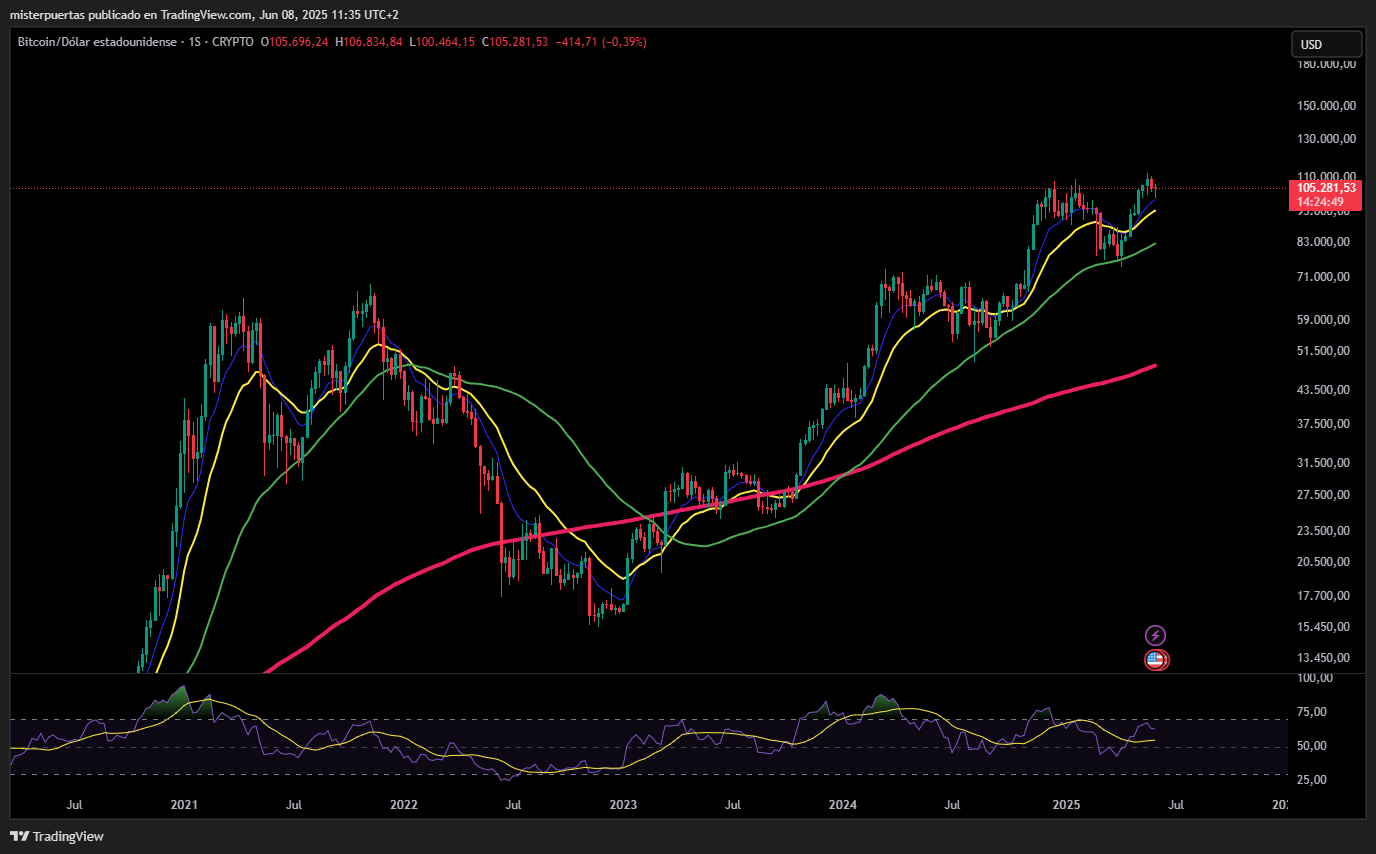Click the 23.500,00 price scale label
Viewport: 1376px width, 854px height.
[x=1325, y=531]
